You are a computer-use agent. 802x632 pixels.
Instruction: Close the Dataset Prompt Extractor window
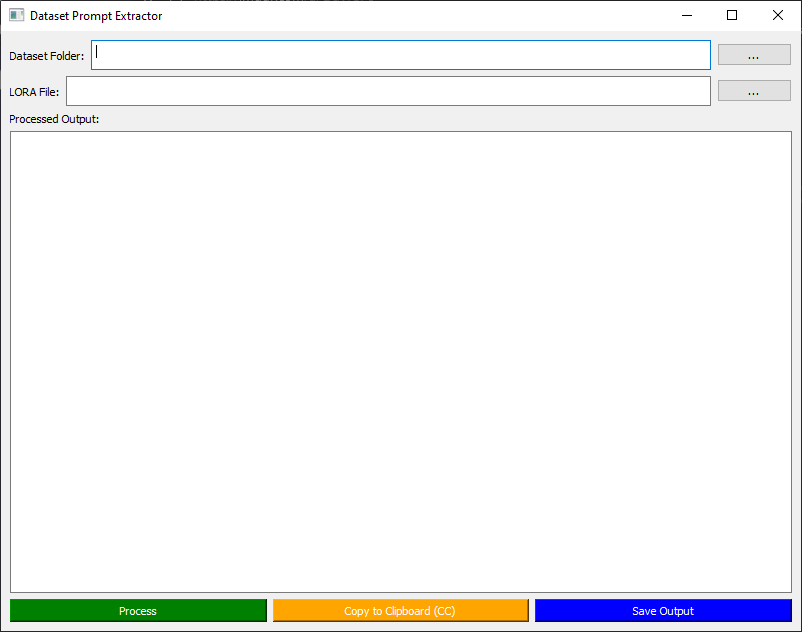click(x=777, y=15)
